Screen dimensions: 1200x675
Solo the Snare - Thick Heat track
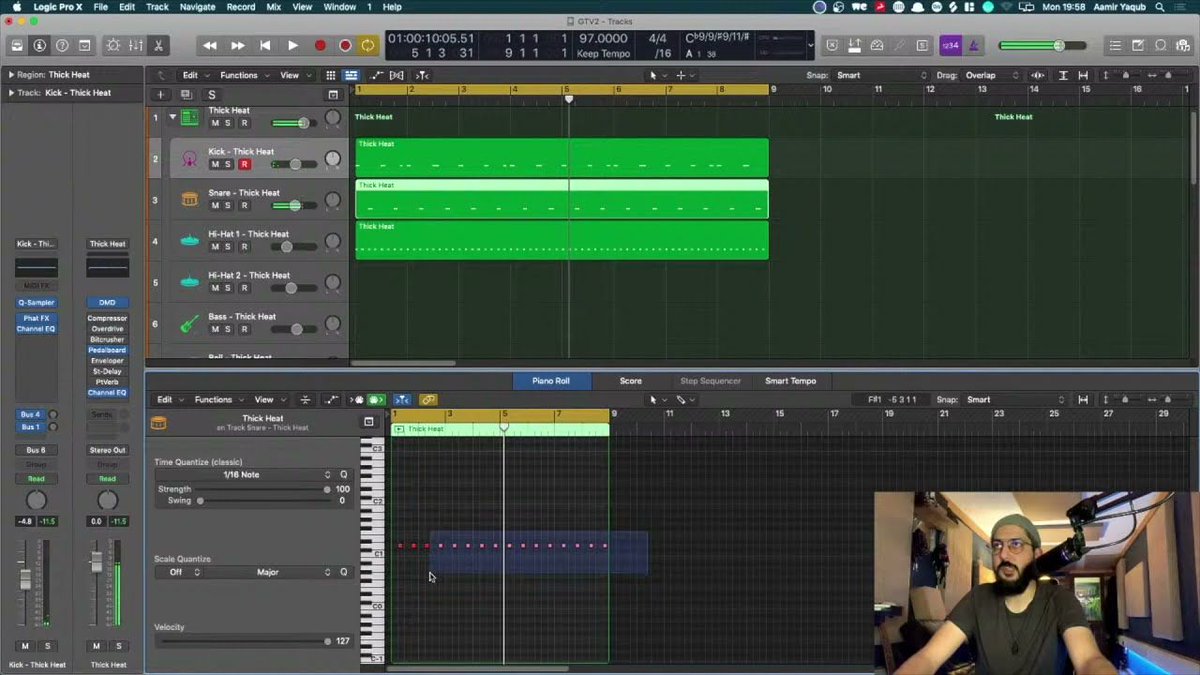tap(225, 205)
